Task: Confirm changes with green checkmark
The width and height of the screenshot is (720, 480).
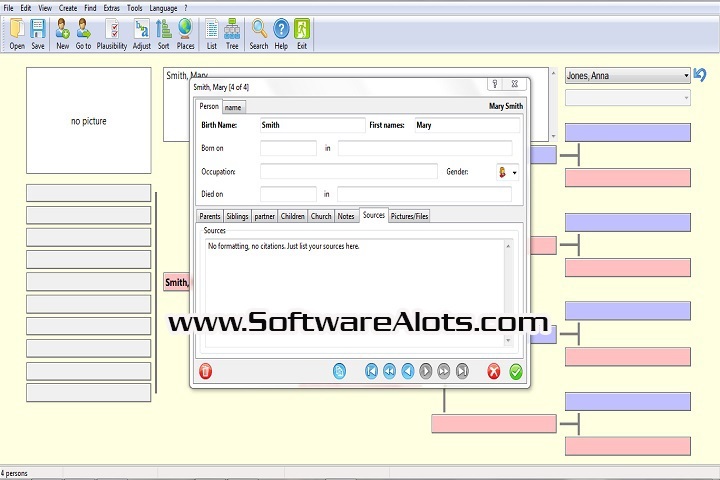Action: 516,371
